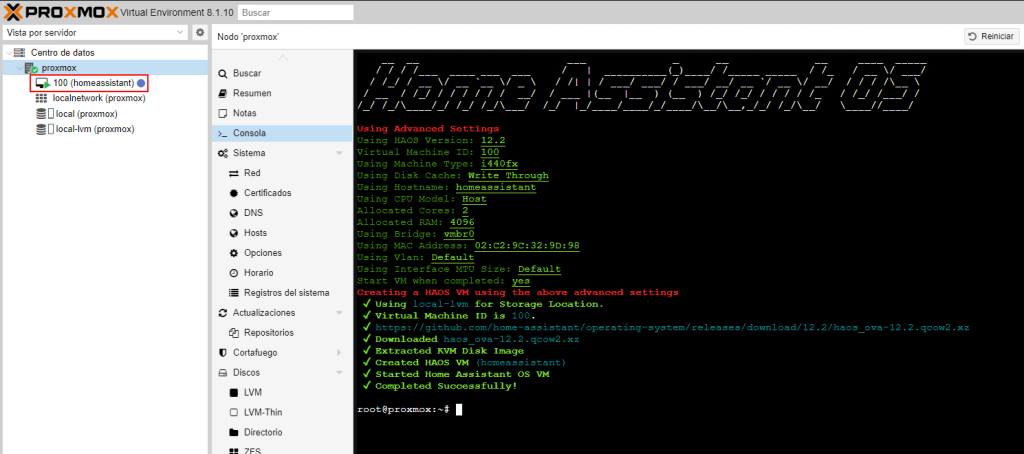The image size is (1024, 454).
Task: Select local-lvm (proxmox) storage
Action: [95, 129]
